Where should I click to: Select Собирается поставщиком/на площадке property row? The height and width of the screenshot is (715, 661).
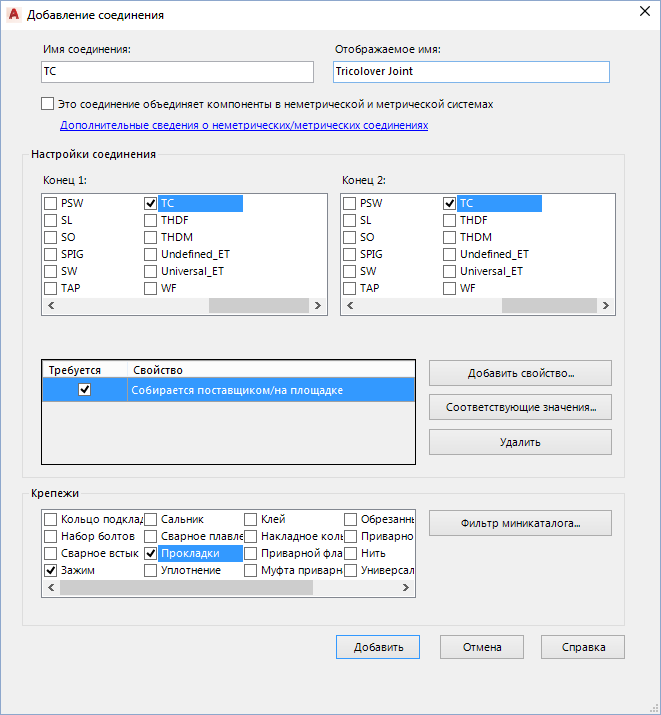(x=270, y=390)
